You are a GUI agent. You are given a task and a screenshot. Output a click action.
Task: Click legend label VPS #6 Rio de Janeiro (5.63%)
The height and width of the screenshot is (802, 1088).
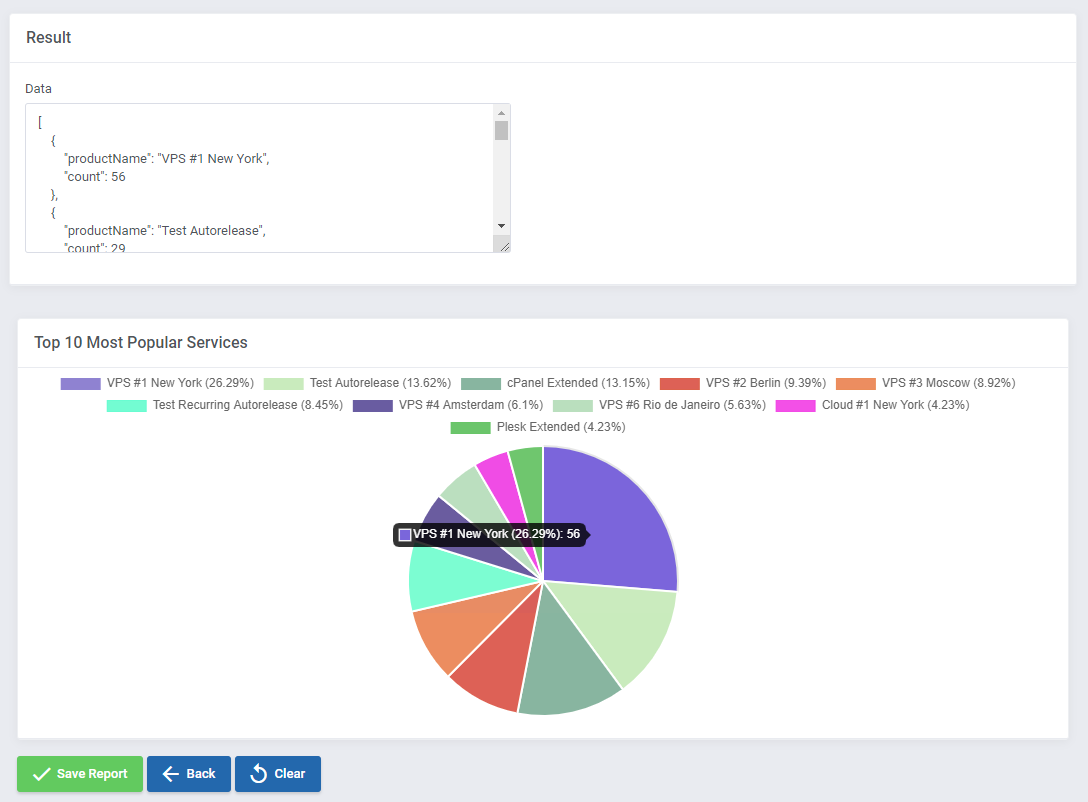click(x=683, y=405)
